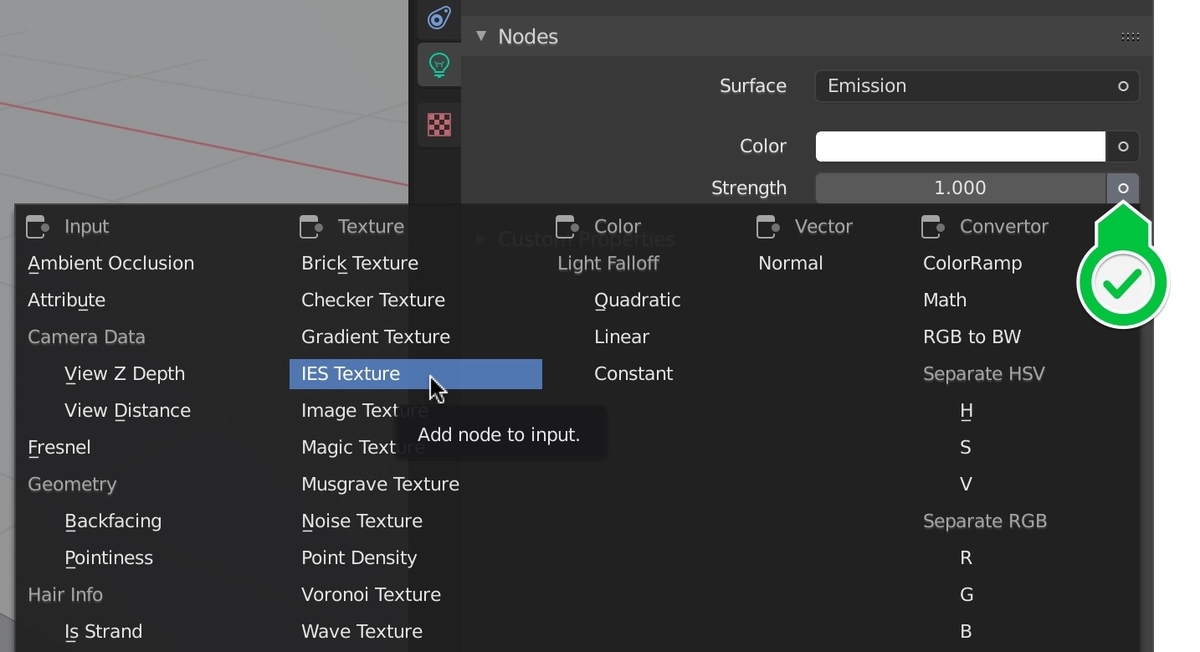Add a Voronoi Texture node
Viewport: 1200px width, 652px height.
370,594
